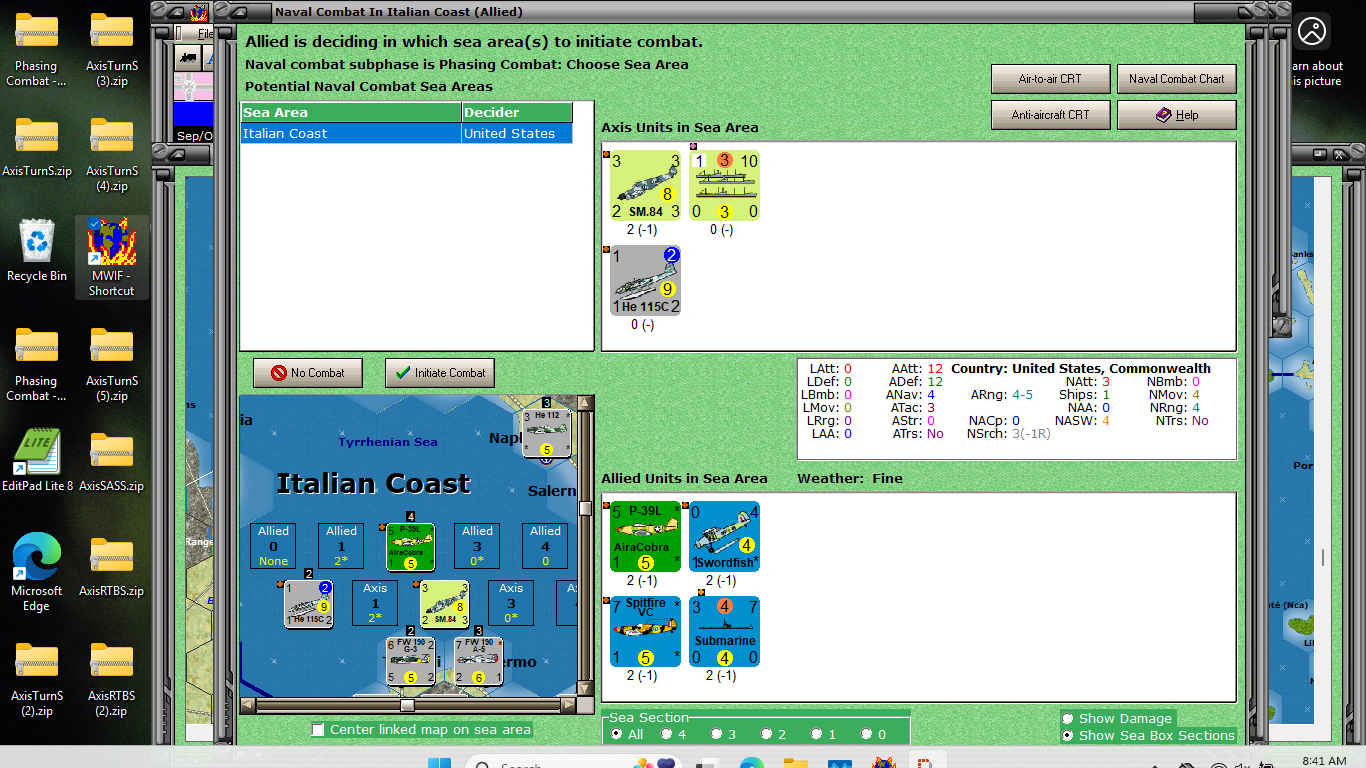Click the 0 (-) value under He 115C
This screenshot has width=1366, height=768.
tap(645, 325)
